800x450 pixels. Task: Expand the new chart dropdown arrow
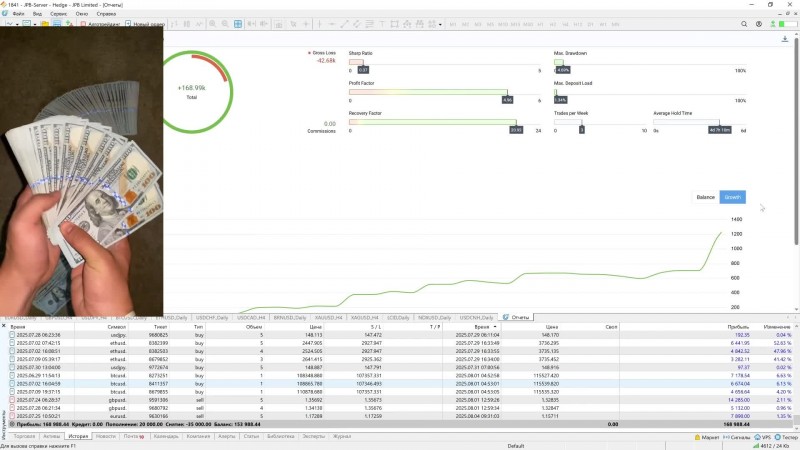coord(17,24)
